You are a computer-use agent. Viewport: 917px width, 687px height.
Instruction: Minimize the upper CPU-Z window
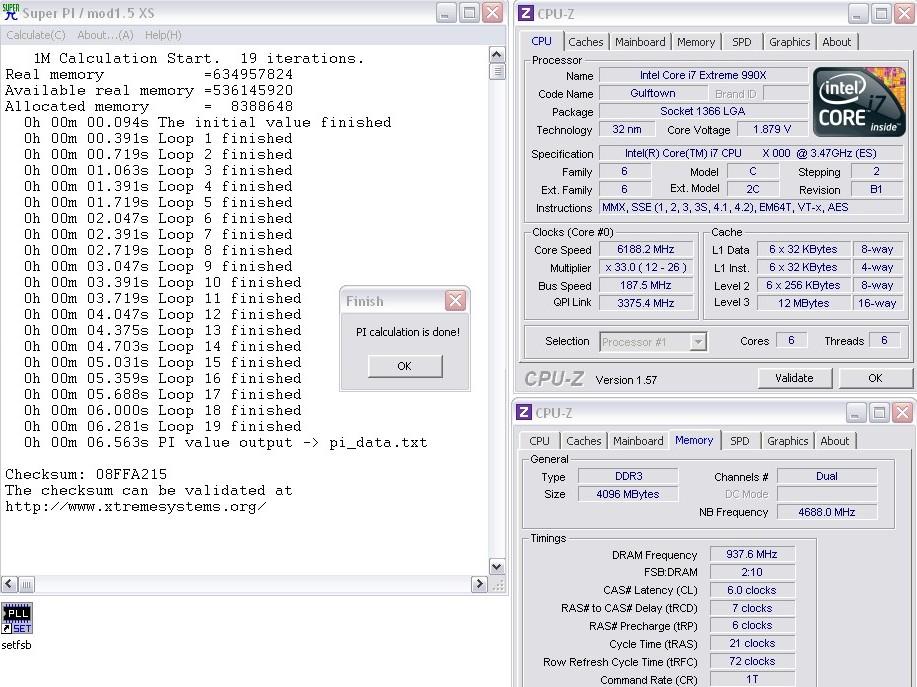[858, 14]
